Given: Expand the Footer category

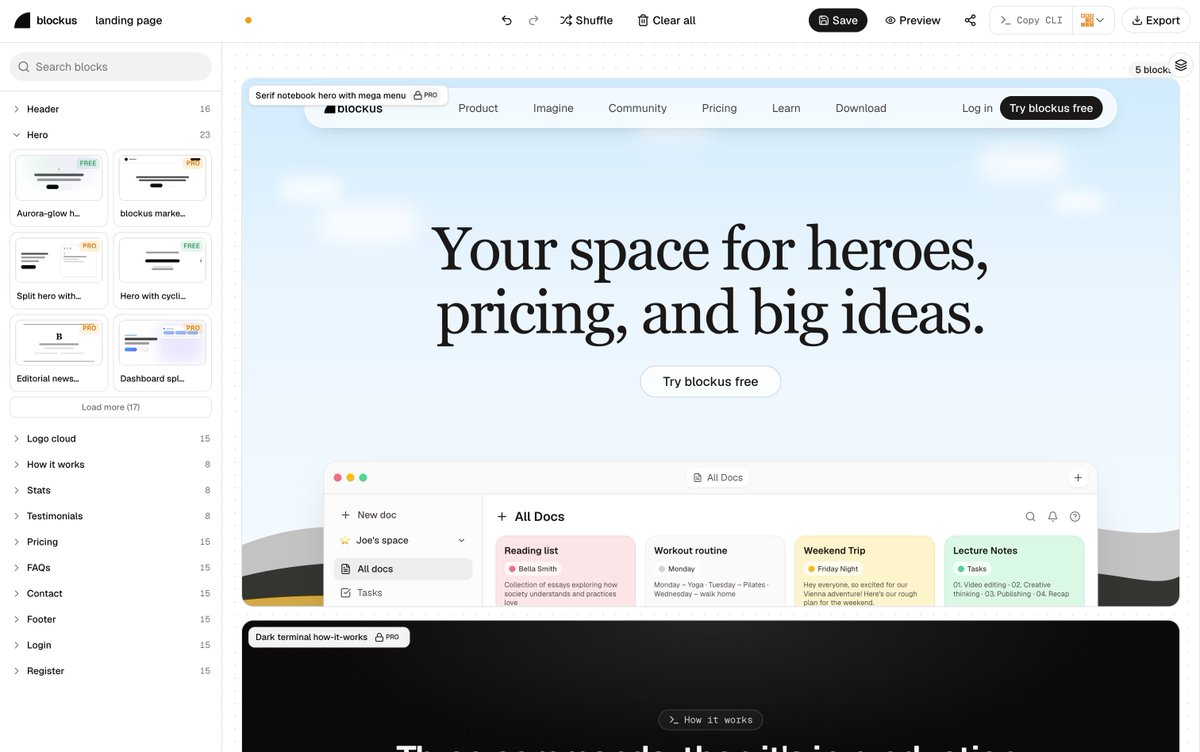Looking at the screenshot, I should point(110,620).
